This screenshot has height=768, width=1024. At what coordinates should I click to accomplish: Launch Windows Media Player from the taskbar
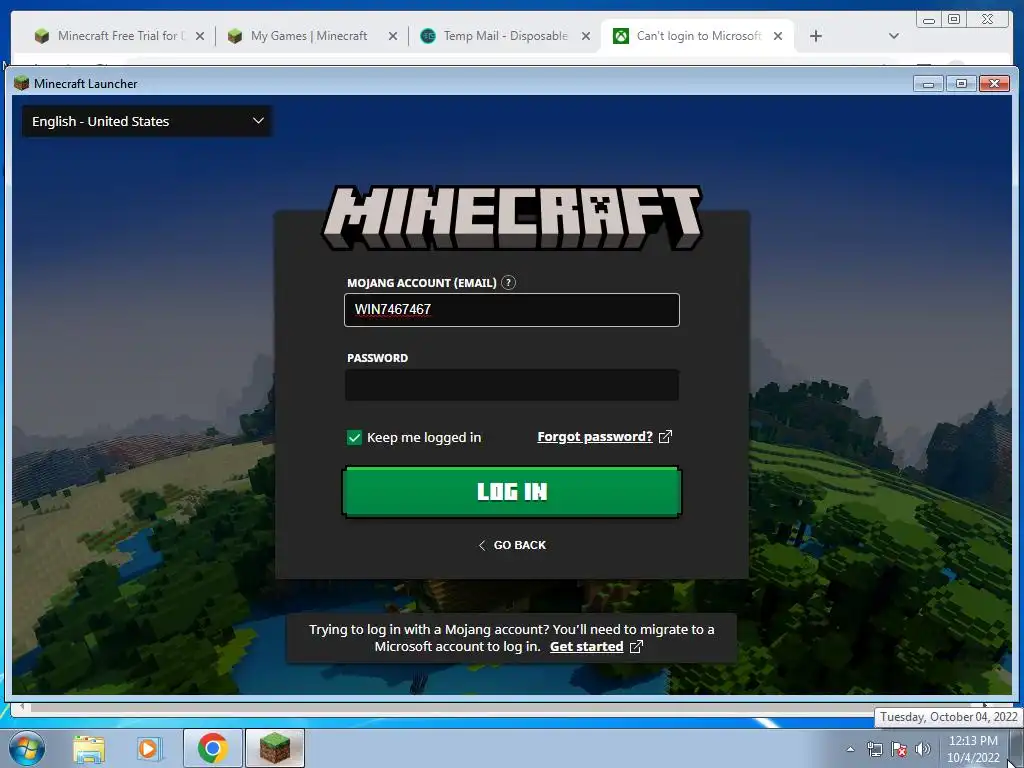pos(149,748)
